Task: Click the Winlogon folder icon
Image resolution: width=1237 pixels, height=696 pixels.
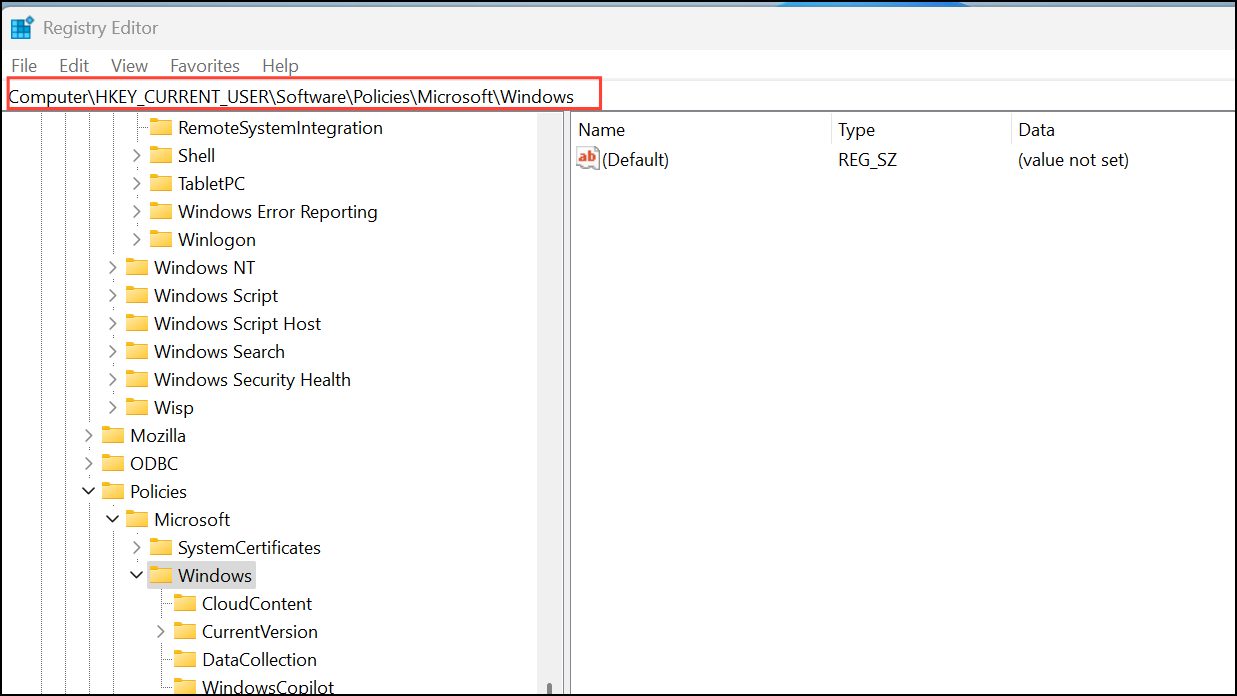Action: click(x=161, y=240)
